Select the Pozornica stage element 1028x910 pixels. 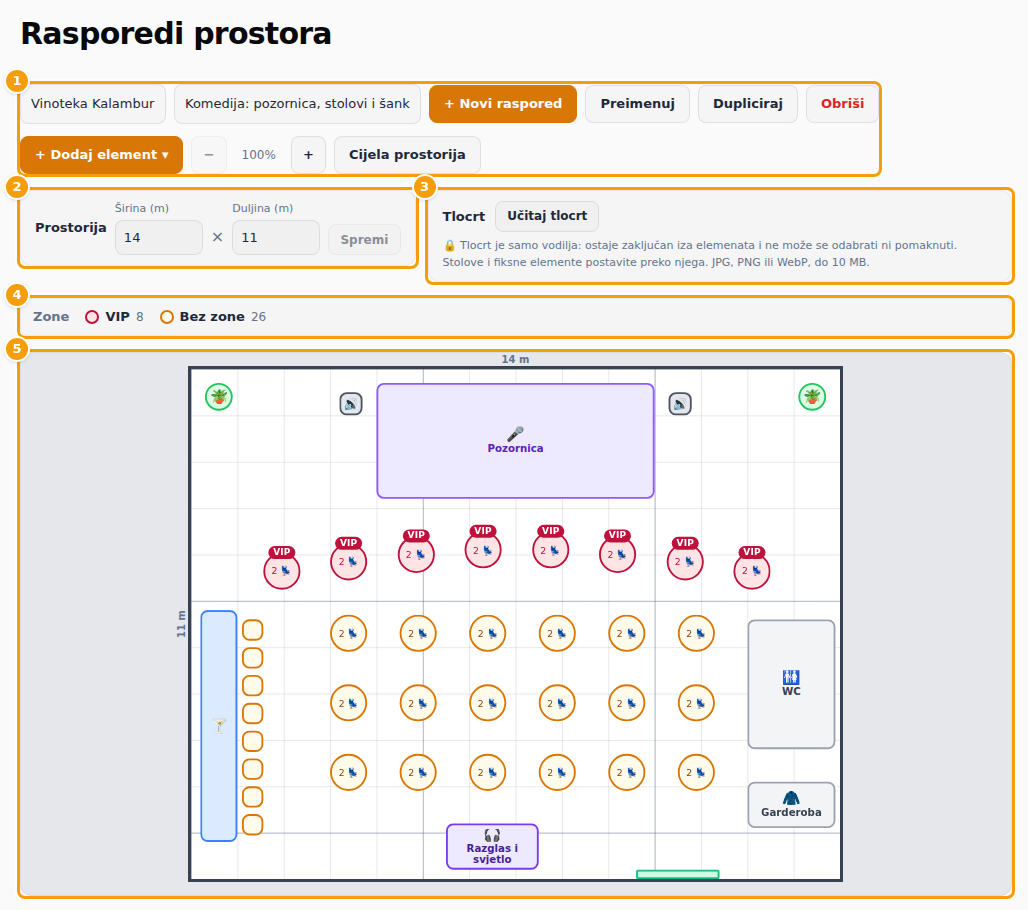point(515,441)
